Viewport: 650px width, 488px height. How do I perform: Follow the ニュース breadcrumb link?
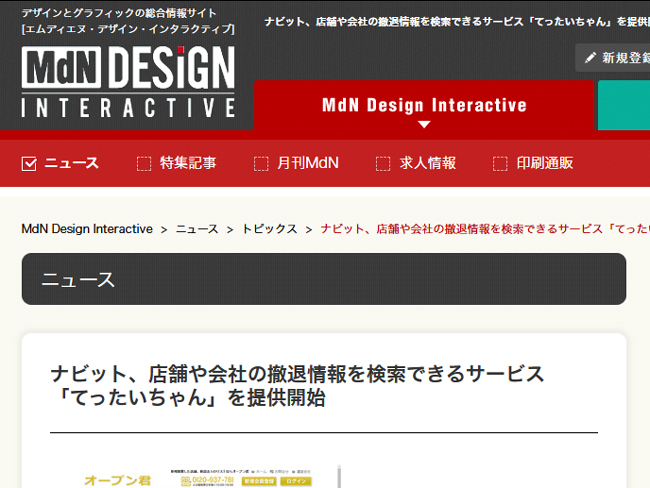[197, 229]
